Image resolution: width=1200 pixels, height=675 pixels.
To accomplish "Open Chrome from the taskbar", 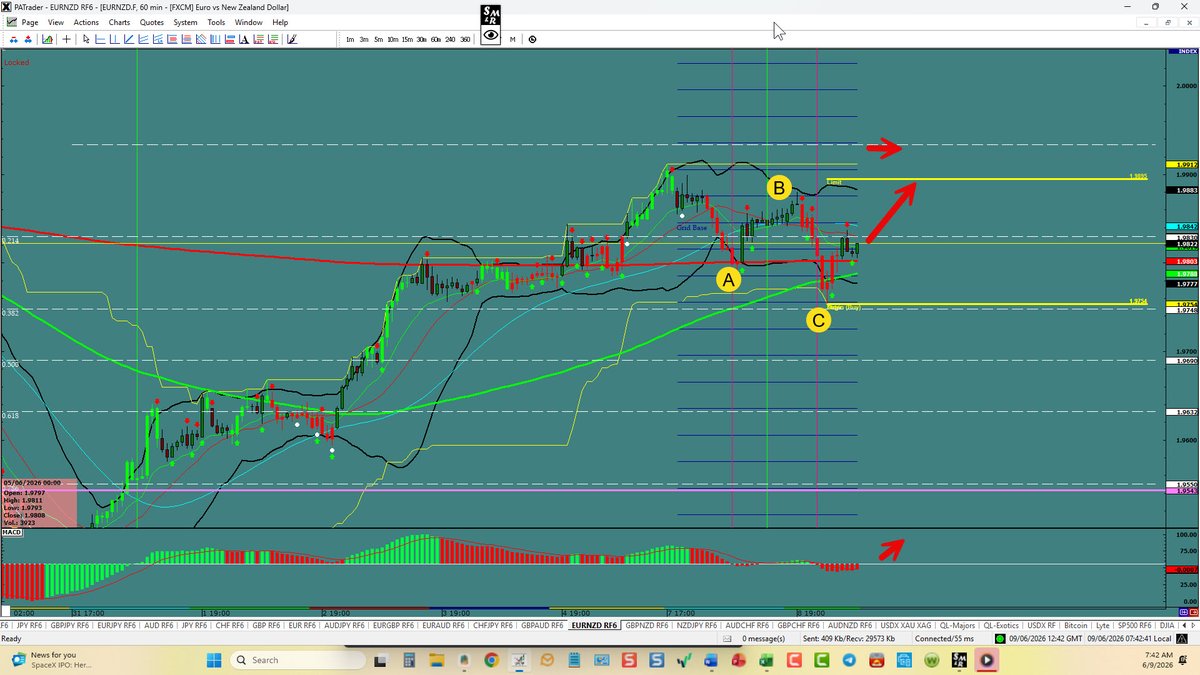I will (491, 660).
